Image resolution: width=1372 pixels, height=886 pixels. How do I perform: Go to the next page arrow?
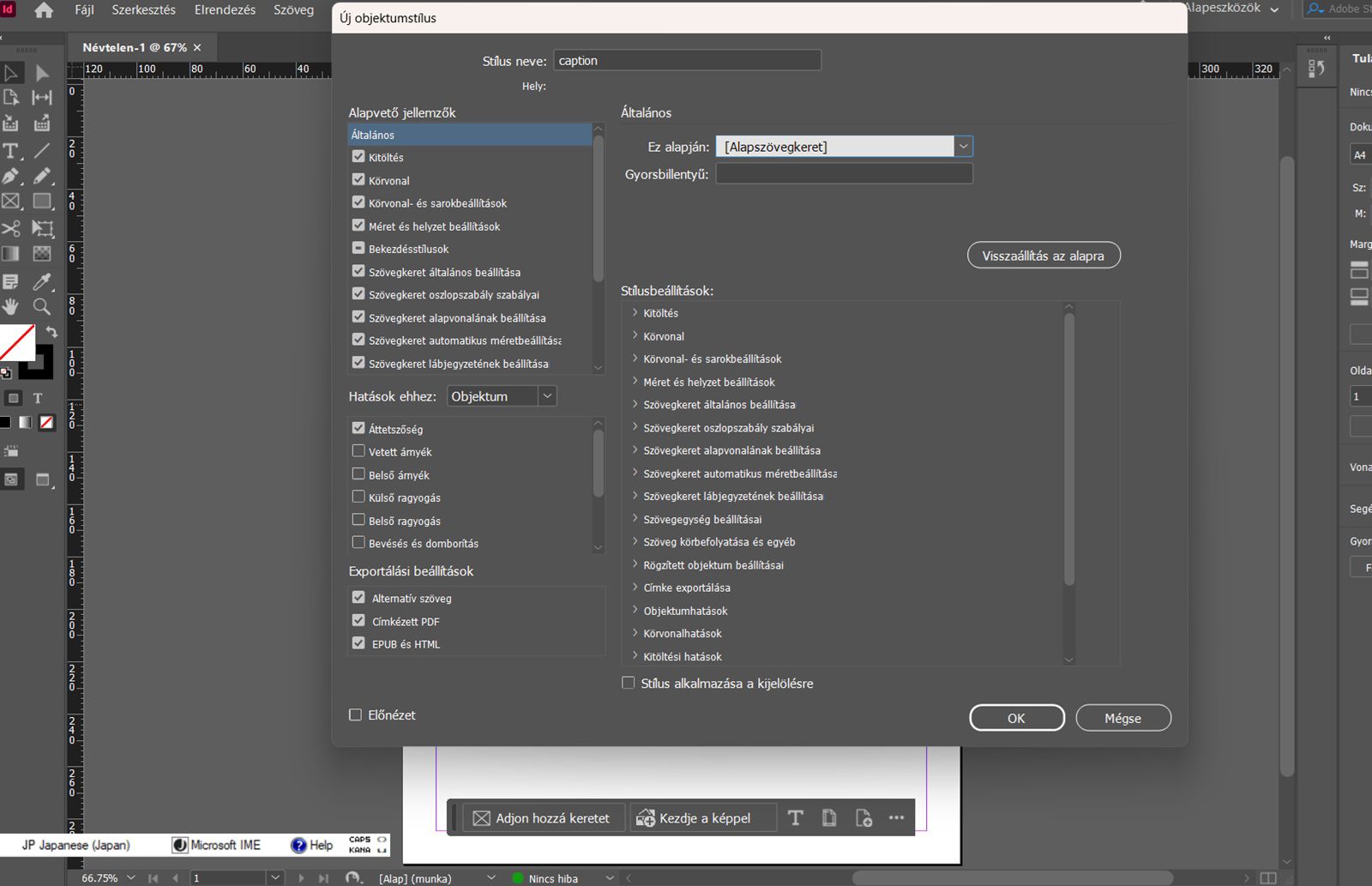tap(302, 878)
